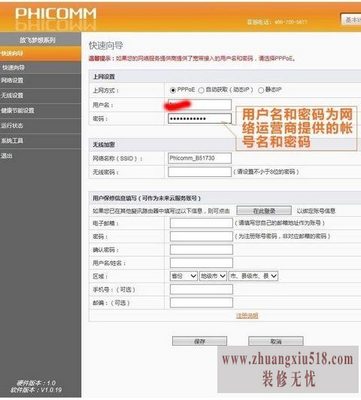This screenshot has height=400, width=361.
Task: Select the PPPoE radio button
Action: [173, 90]
